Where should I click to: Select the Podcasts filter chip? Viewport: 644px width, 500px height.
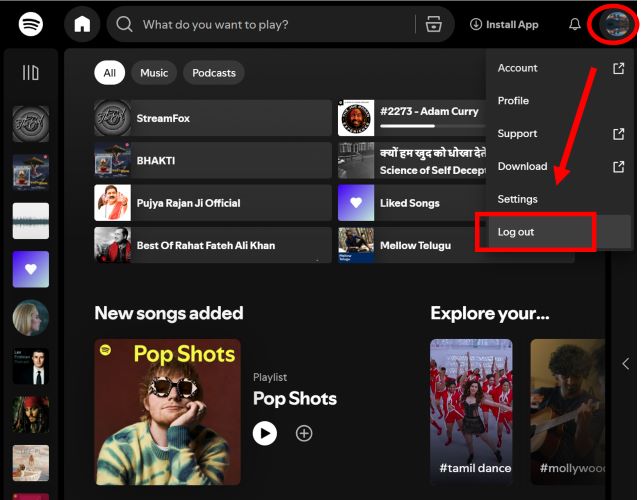click(214, 73)
